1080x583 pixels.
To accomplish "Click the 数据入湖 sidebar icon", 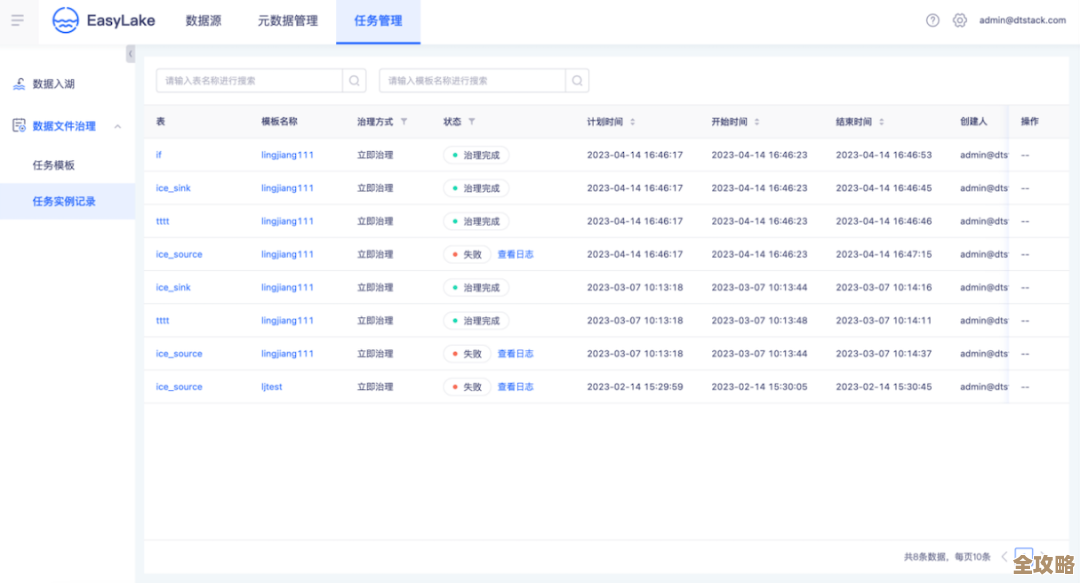I will [17, 82].
